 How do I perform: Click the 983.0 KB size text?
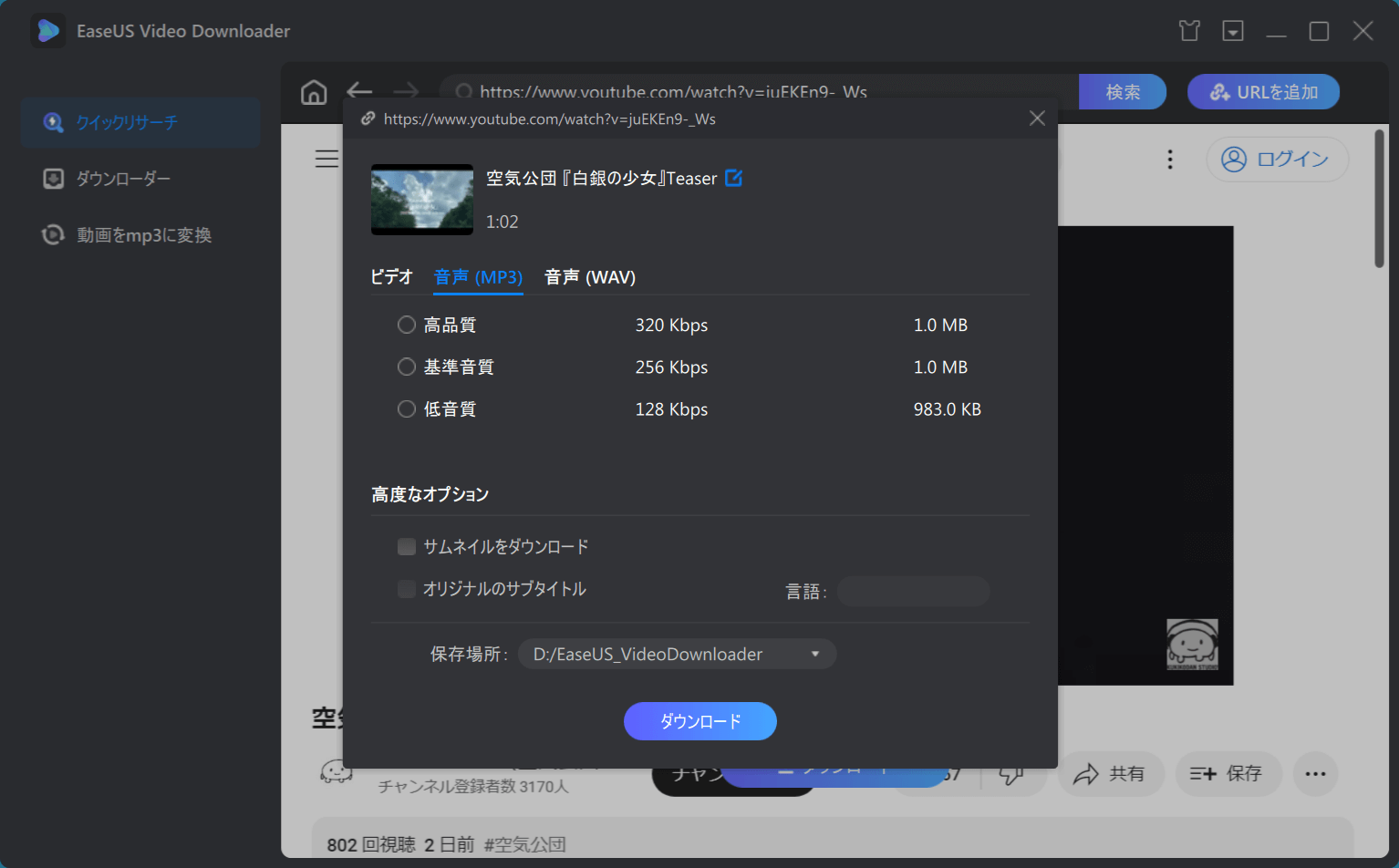pyautogui.click(x=948, y=409)
